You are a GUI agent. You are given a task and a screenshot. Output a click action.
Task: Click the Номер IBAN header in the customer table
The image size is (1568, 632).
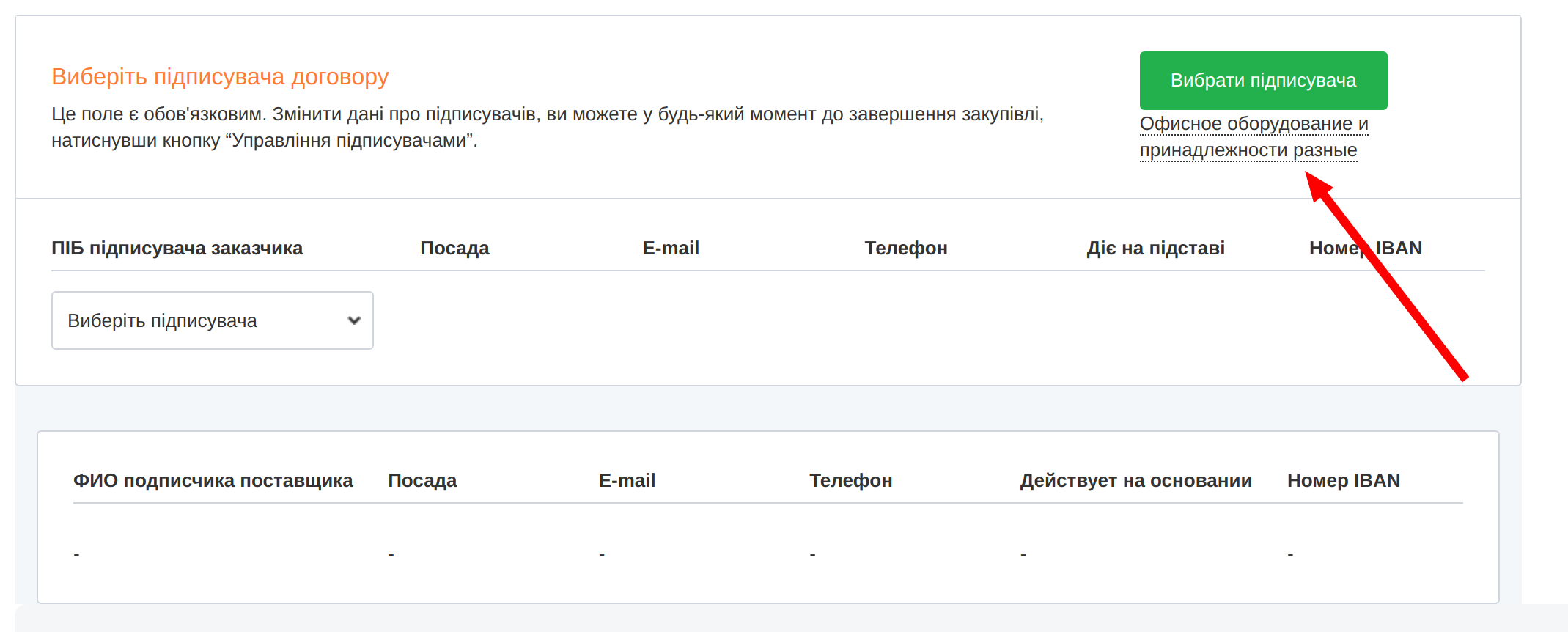pos(1365,249)
